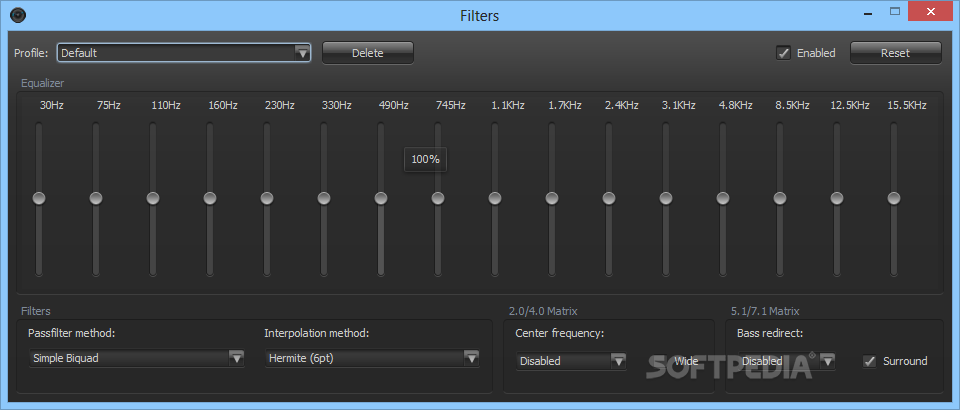Screen dimensions: 960x410
Task: Click the application icon in the title bar
Action: point(18,15)
